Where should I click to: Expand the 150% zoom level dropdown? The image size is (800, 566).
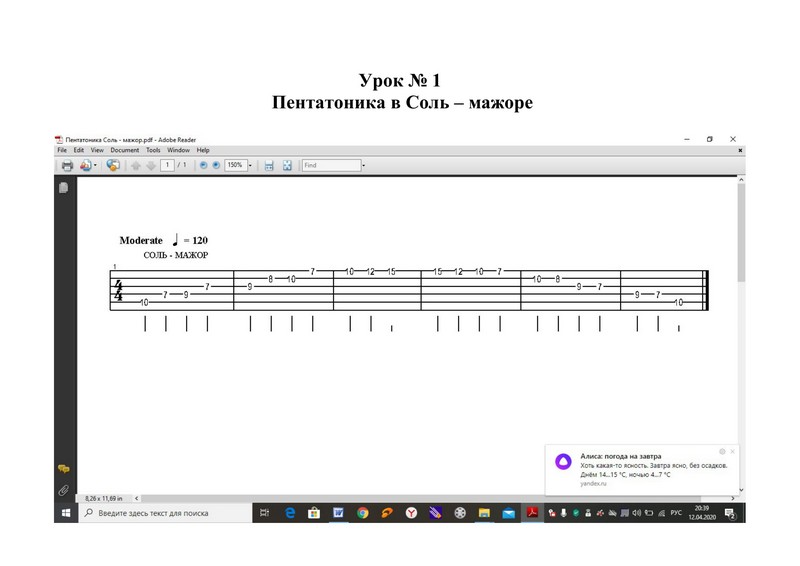tap(250, 165)
